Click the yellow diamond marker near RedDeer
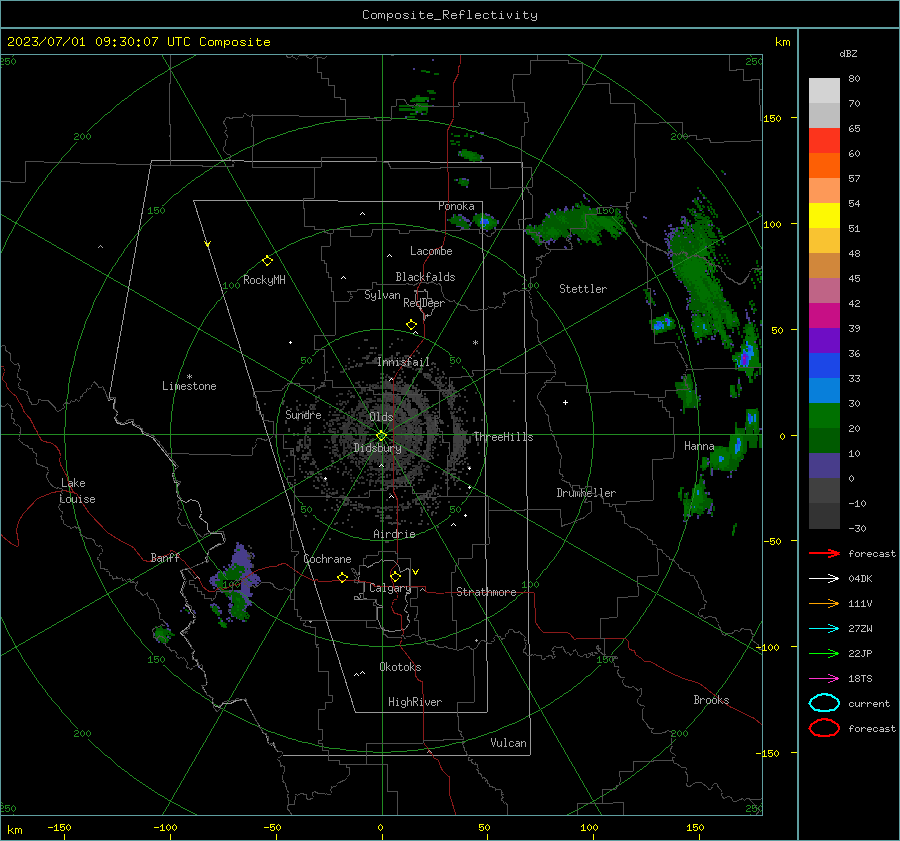The image size is (900, 841). pyautogui.click(x=412, y=325)
